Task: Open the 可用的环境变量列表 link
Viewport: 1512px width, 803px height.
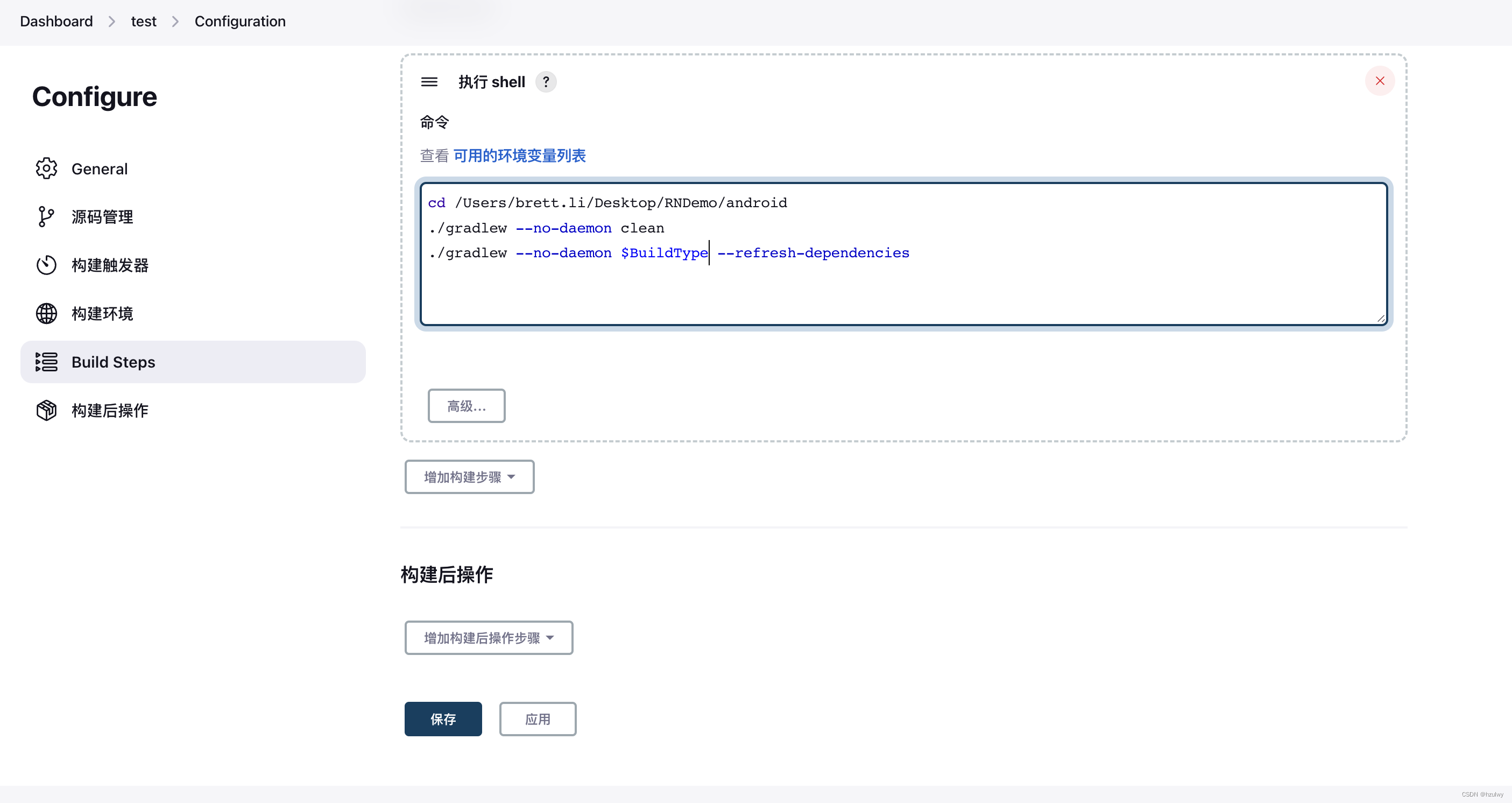Action: [x=519, y=156]
